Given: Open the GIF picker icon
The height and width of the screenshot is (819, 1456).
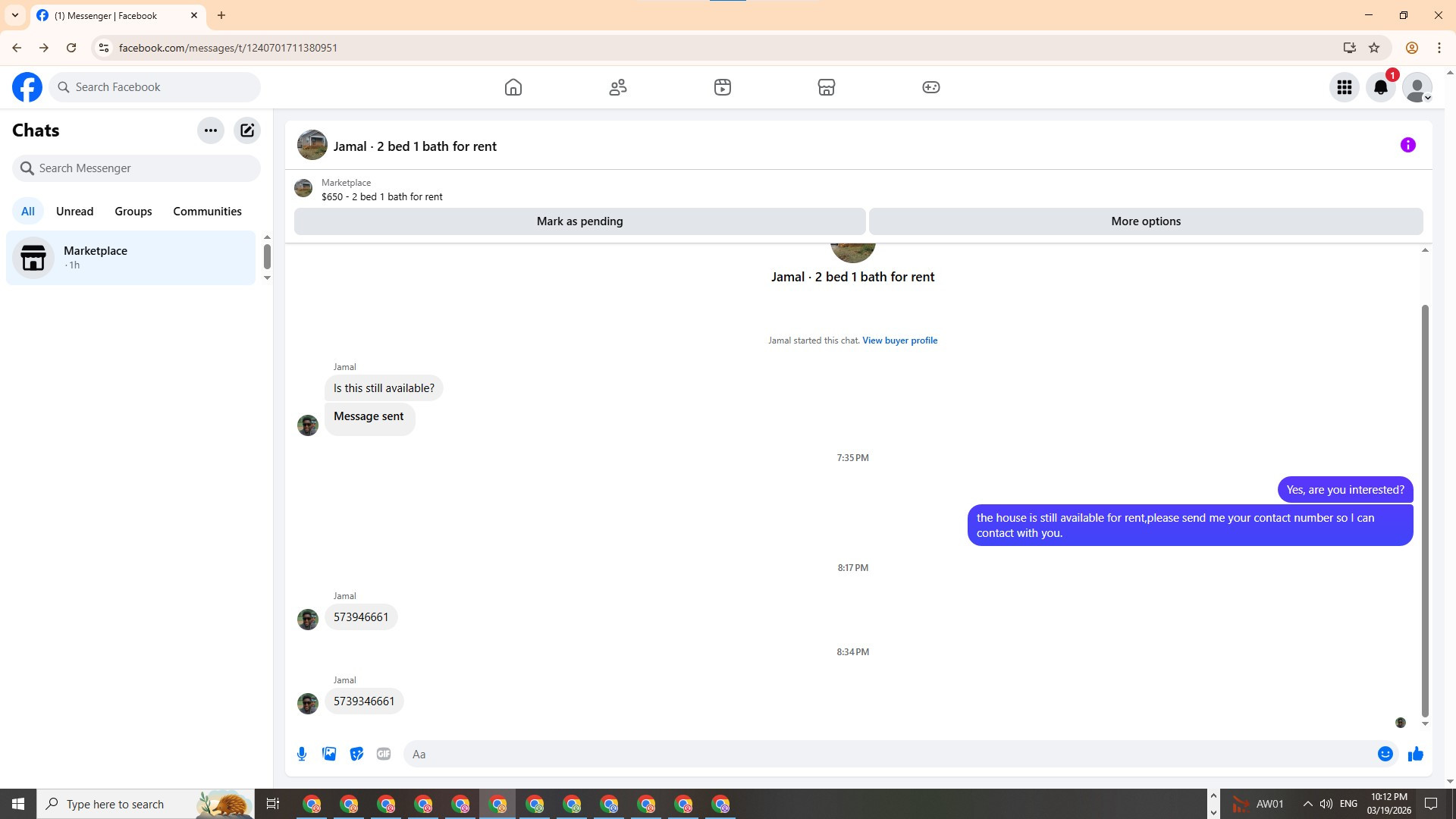Looking at the screenshot, I should coord(384,754).
